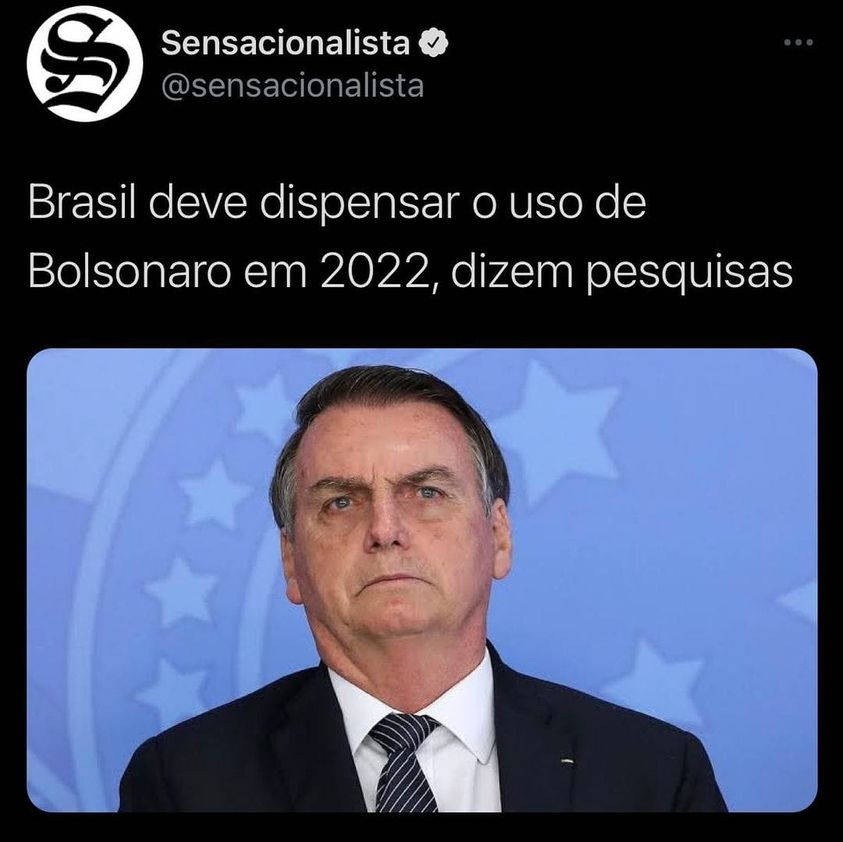Click the tweet line "Brasil deve dispensar o uso de"

[x=337, y=203]
